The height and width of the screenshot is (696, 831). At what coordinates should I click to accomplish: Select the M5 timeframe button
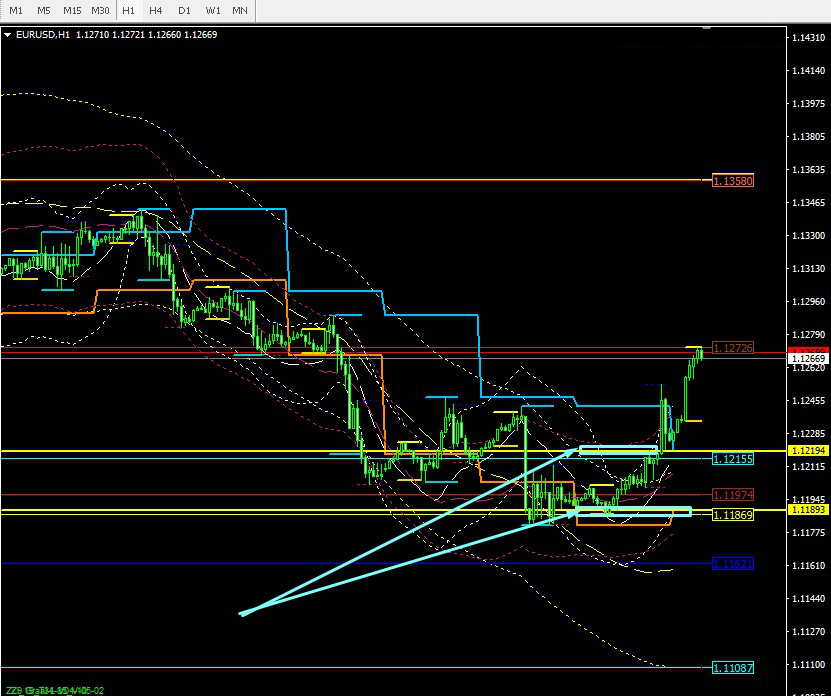point(44,10)
